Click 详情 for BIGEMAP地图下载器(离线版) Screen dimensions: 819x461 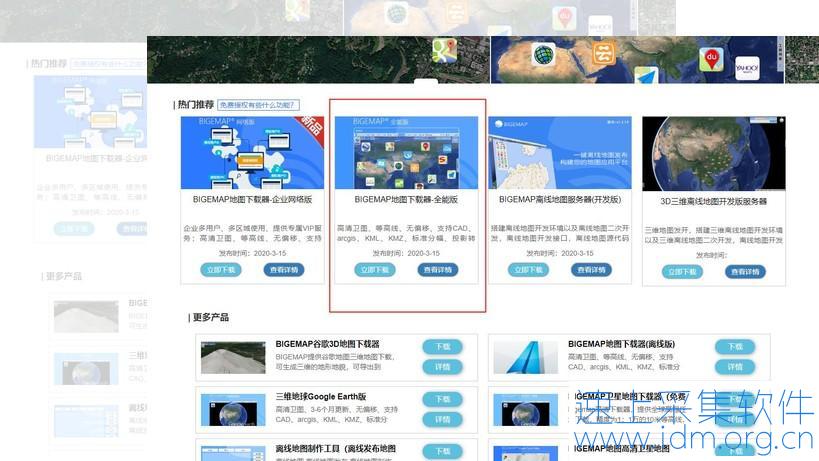click(735, 367)
